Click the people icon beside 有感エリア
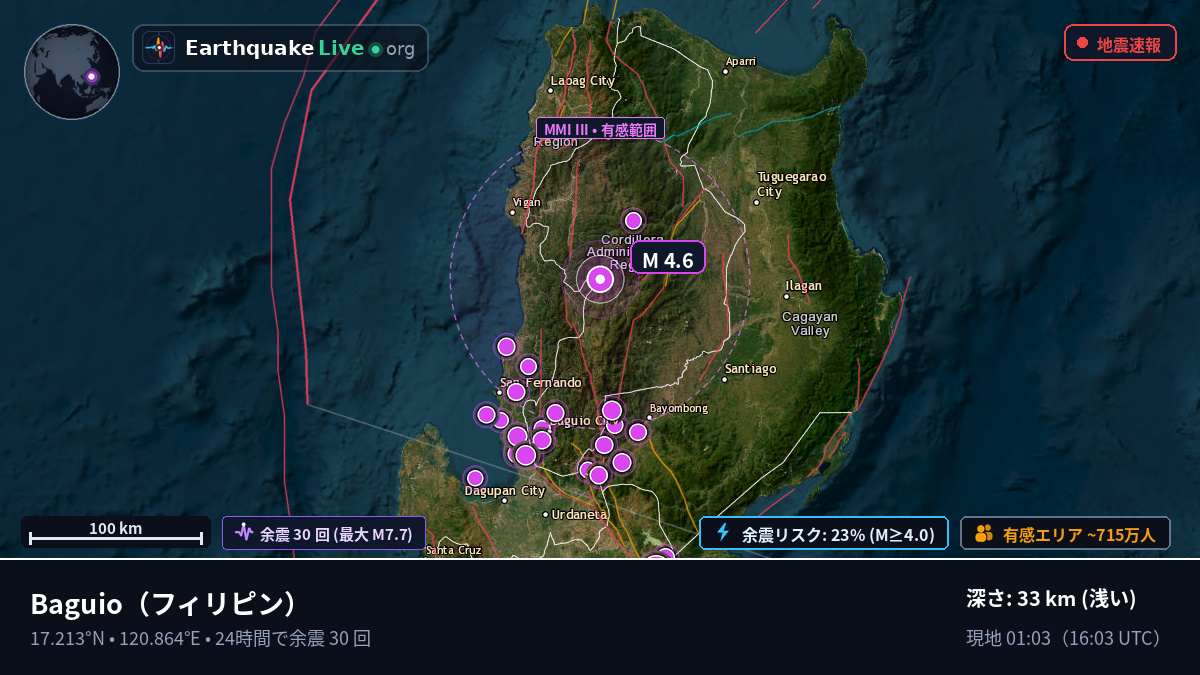 tap(984, 533)
